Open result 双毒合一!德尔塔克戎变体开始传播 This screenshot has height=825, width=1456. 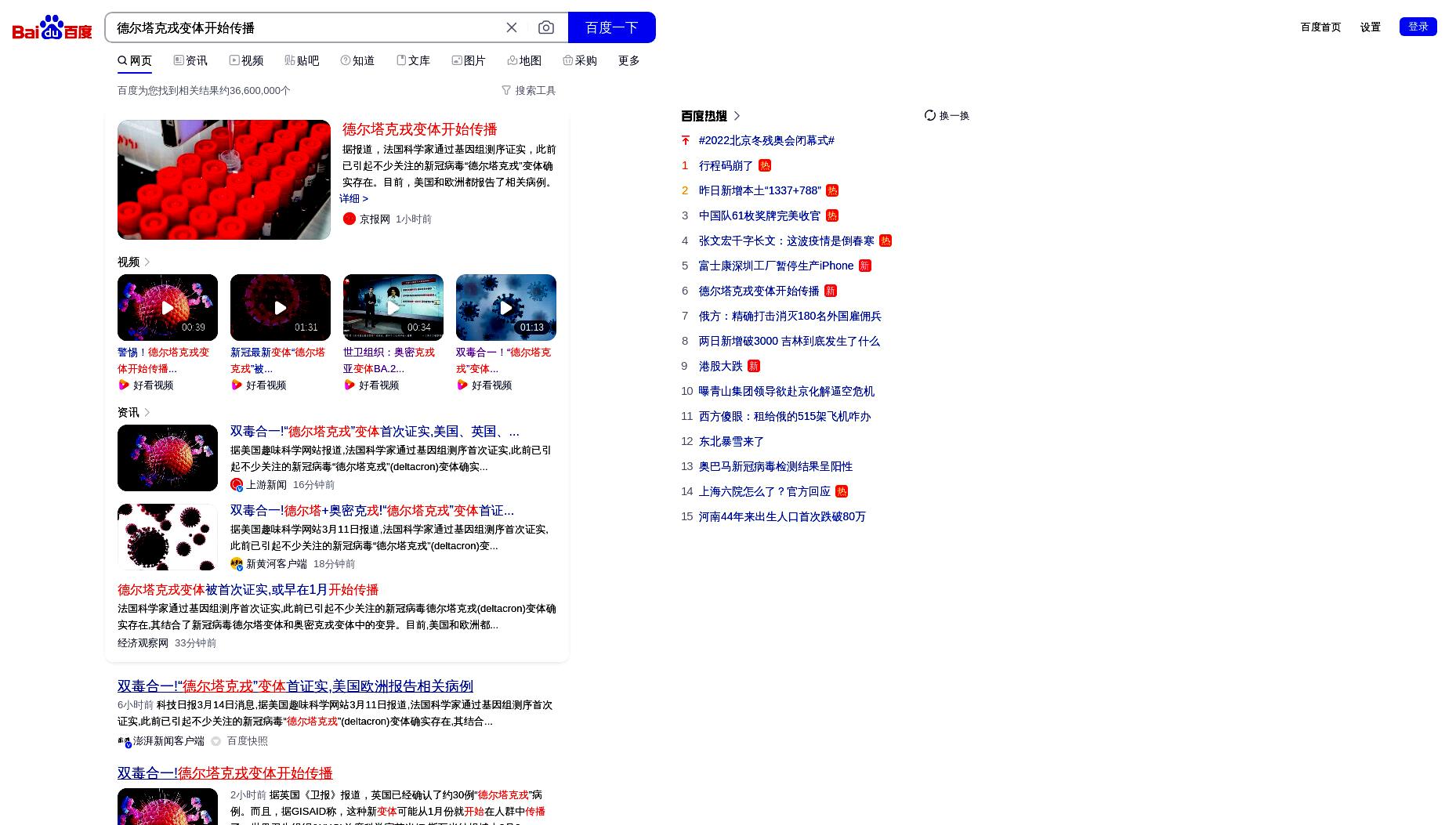tap(225, 773)
